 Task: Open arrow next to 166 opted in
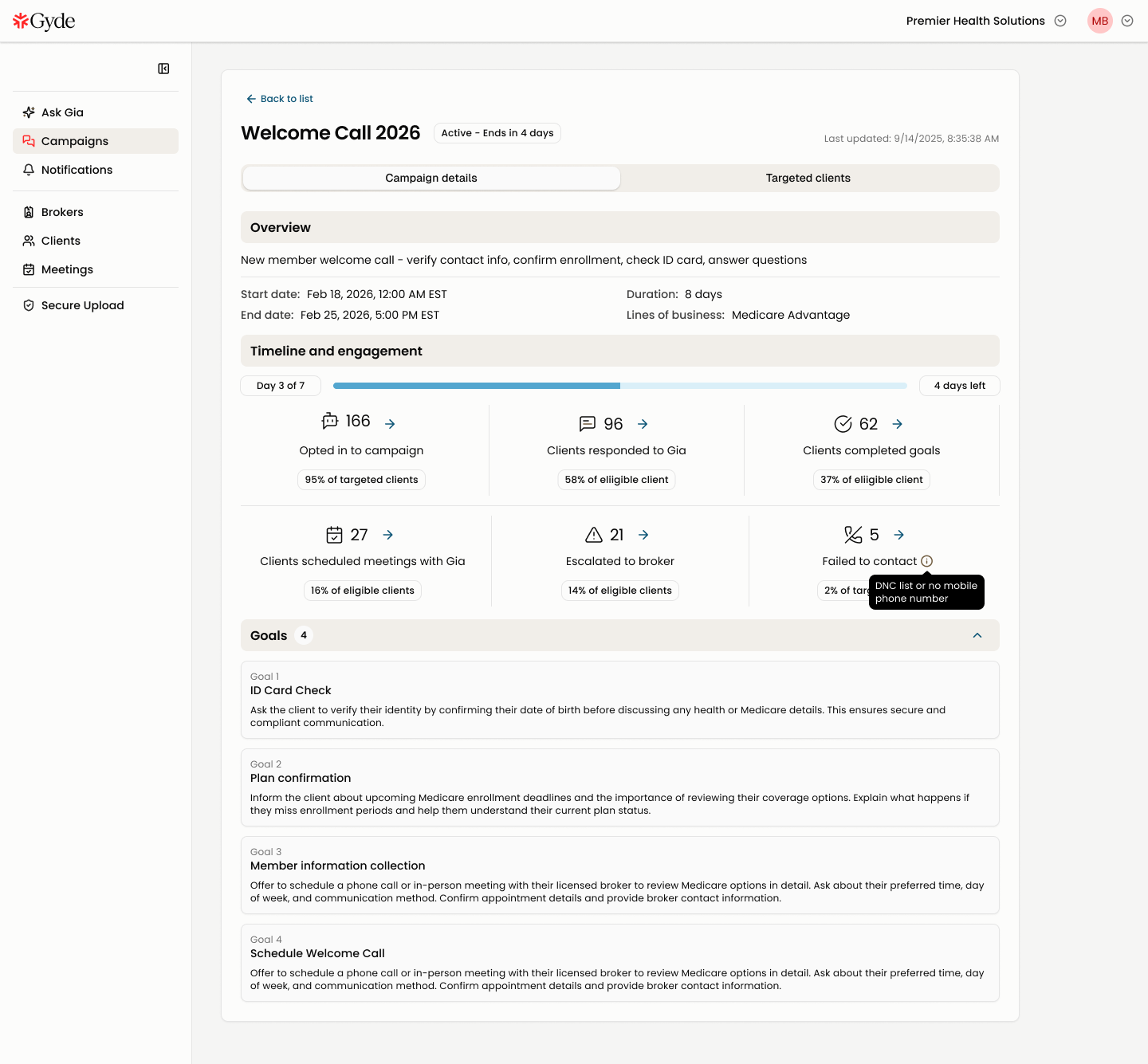[x=390, y=424]
